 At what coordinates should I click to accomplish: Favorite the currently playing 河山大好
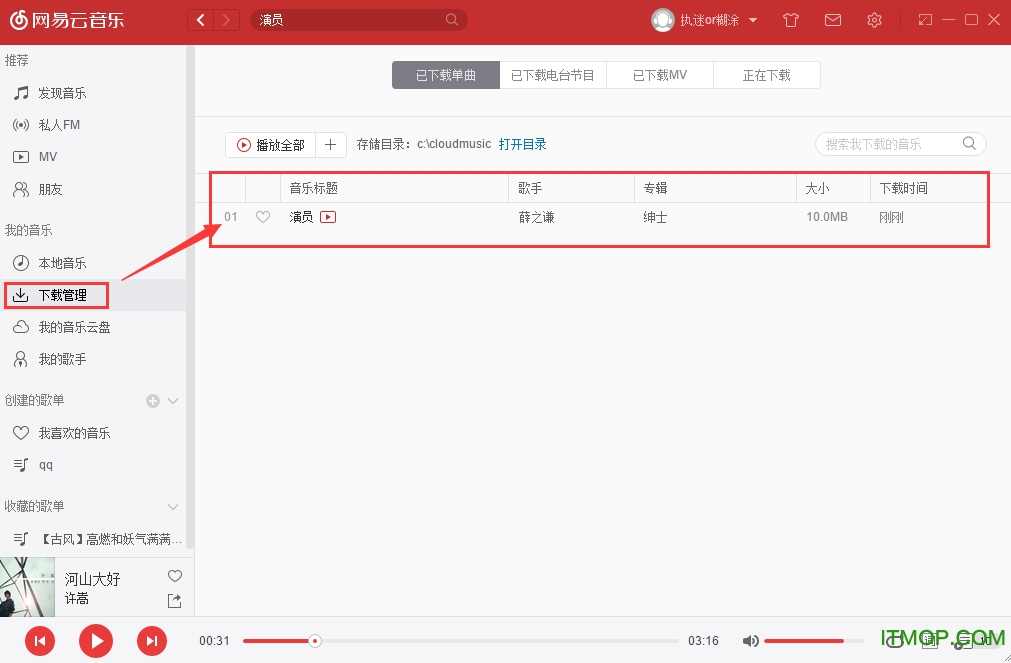click(x=174, y=576)
